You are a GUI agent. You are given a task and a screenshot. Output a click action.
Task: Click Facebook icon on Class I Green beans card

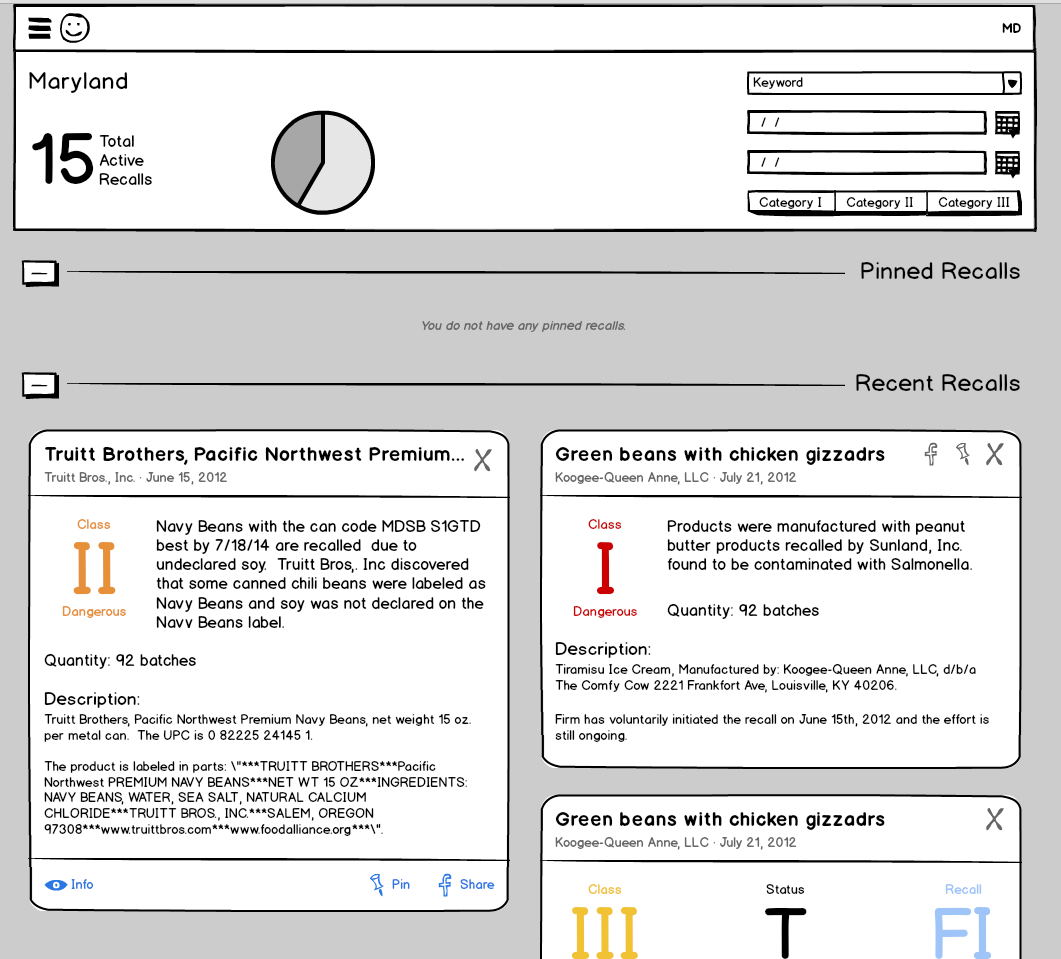click(x=931, y=454)
